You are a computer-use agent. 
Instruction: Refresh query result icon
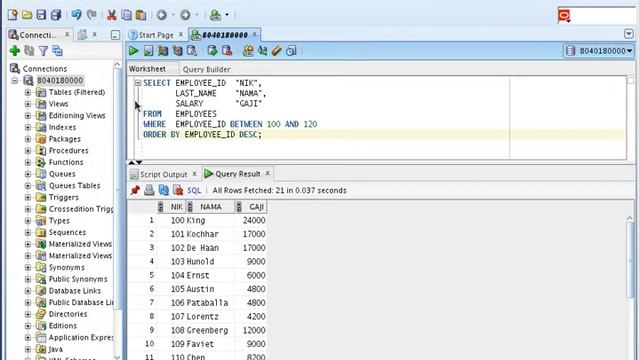click(x=164, y=190)
